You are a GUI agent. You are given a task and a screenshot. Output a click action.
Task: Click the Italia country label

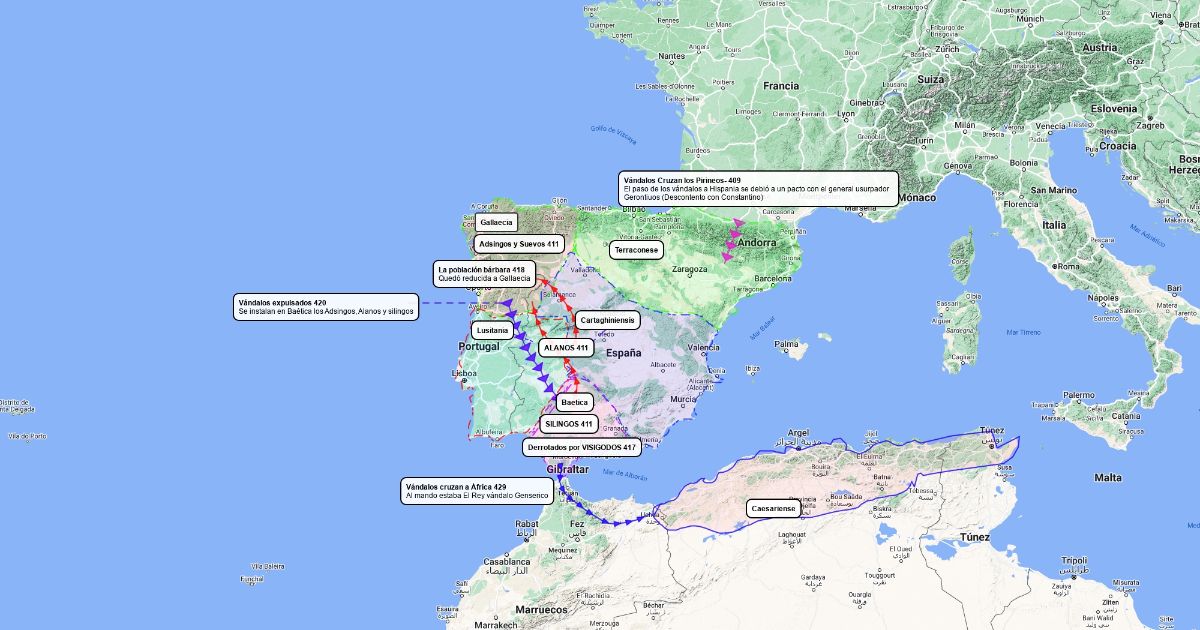[x=1055, y=225]
